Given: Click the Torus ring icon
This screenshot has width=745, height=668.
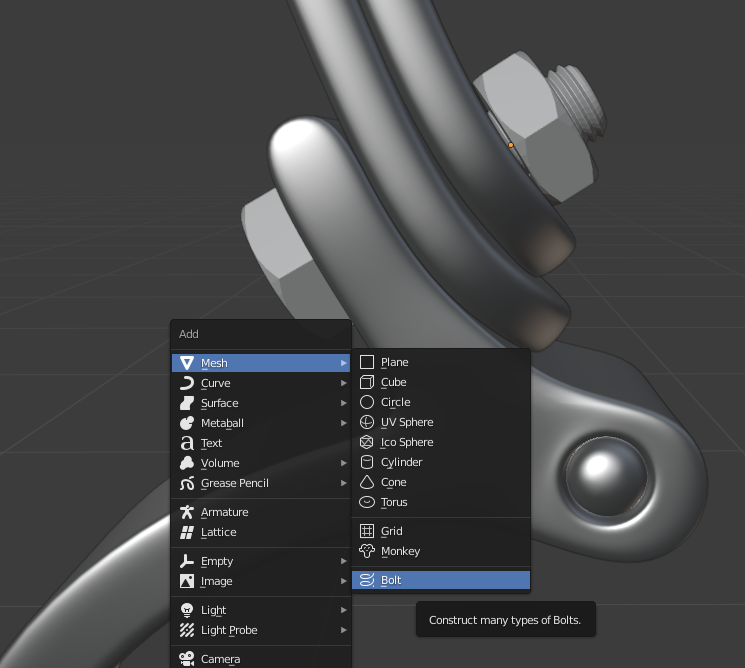Looking at the screenshot, I should [367, 502].
